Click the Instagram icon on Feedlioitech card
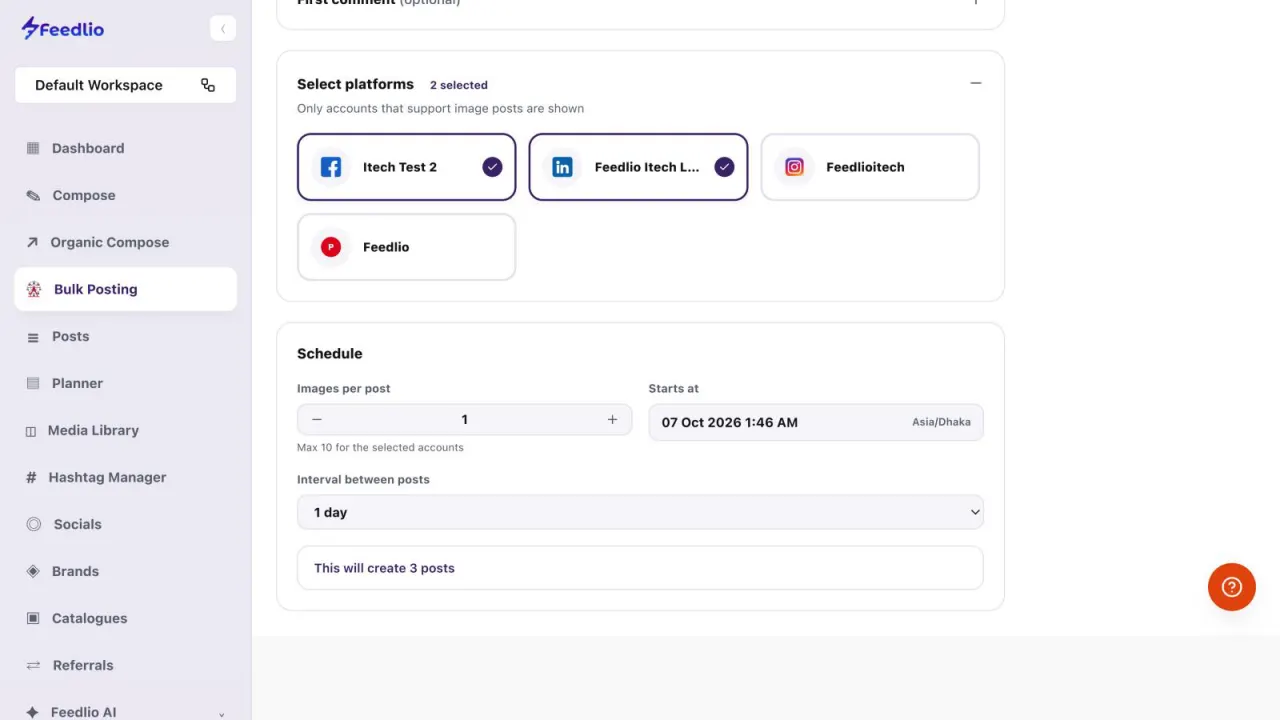Viewport: 1280px width, 720px height. coord(794,167)
